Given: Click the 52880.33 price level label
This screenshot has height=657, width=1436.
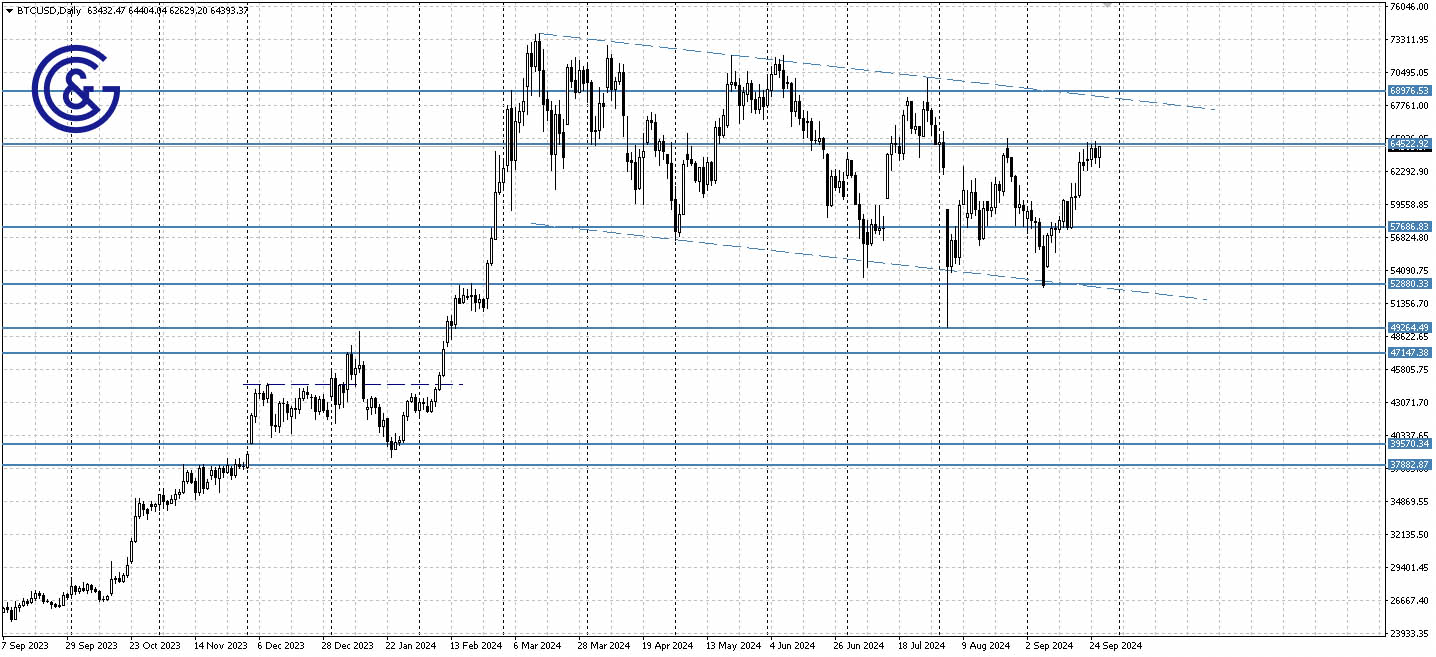Looking at the screenshot, I should tap(1411, 284).
